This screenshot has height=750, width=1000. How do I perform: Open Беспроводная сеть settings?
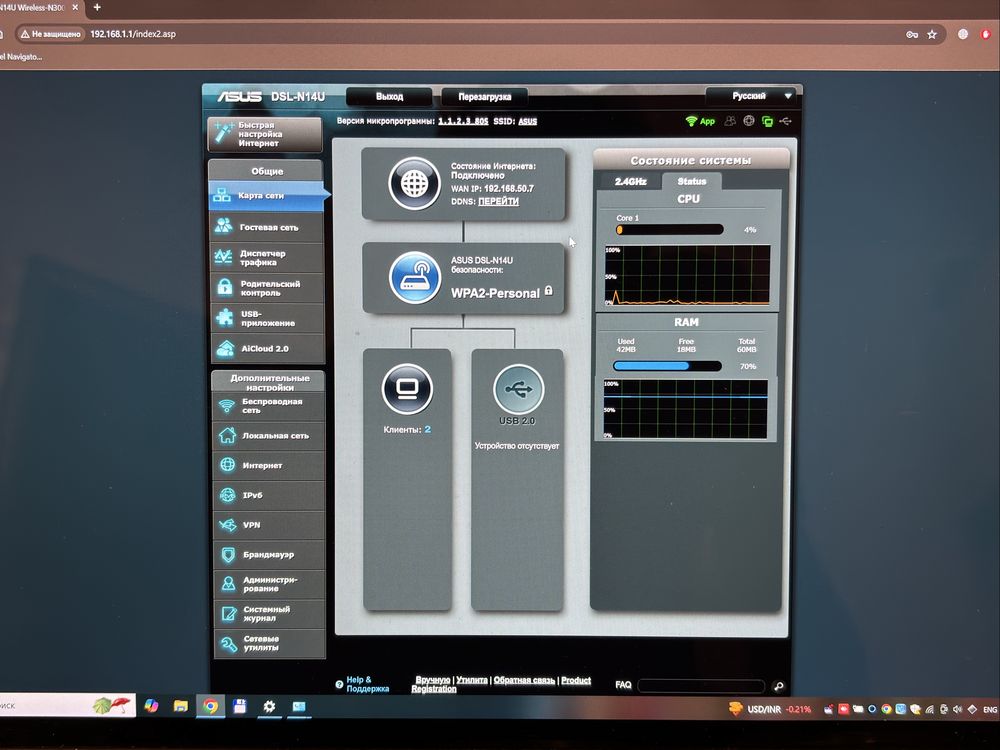click(x=268, y=406)
